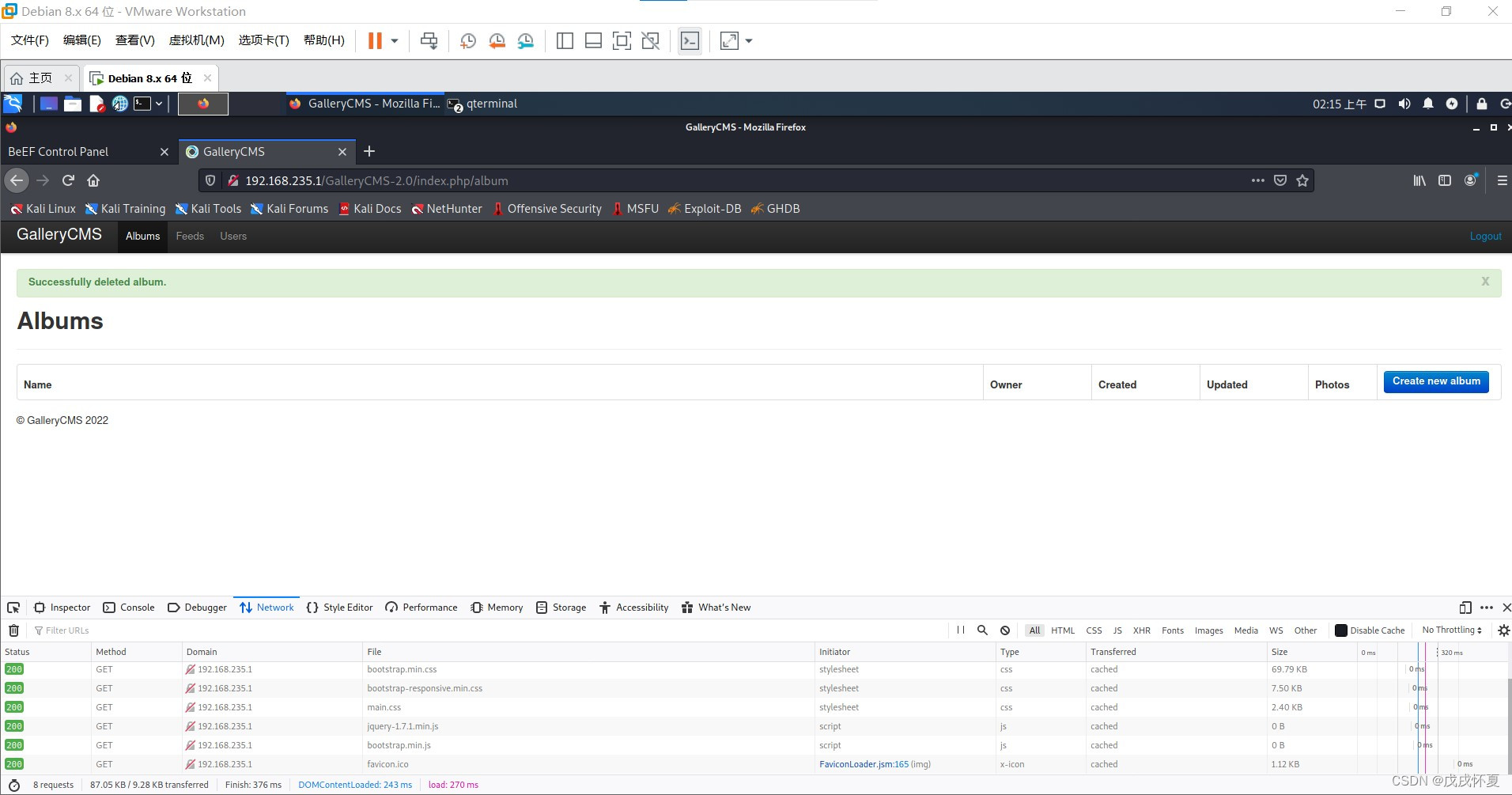Screen dimensions: 1512x795
Task: Open the snapshot manager
Action: tap(526, 40)
